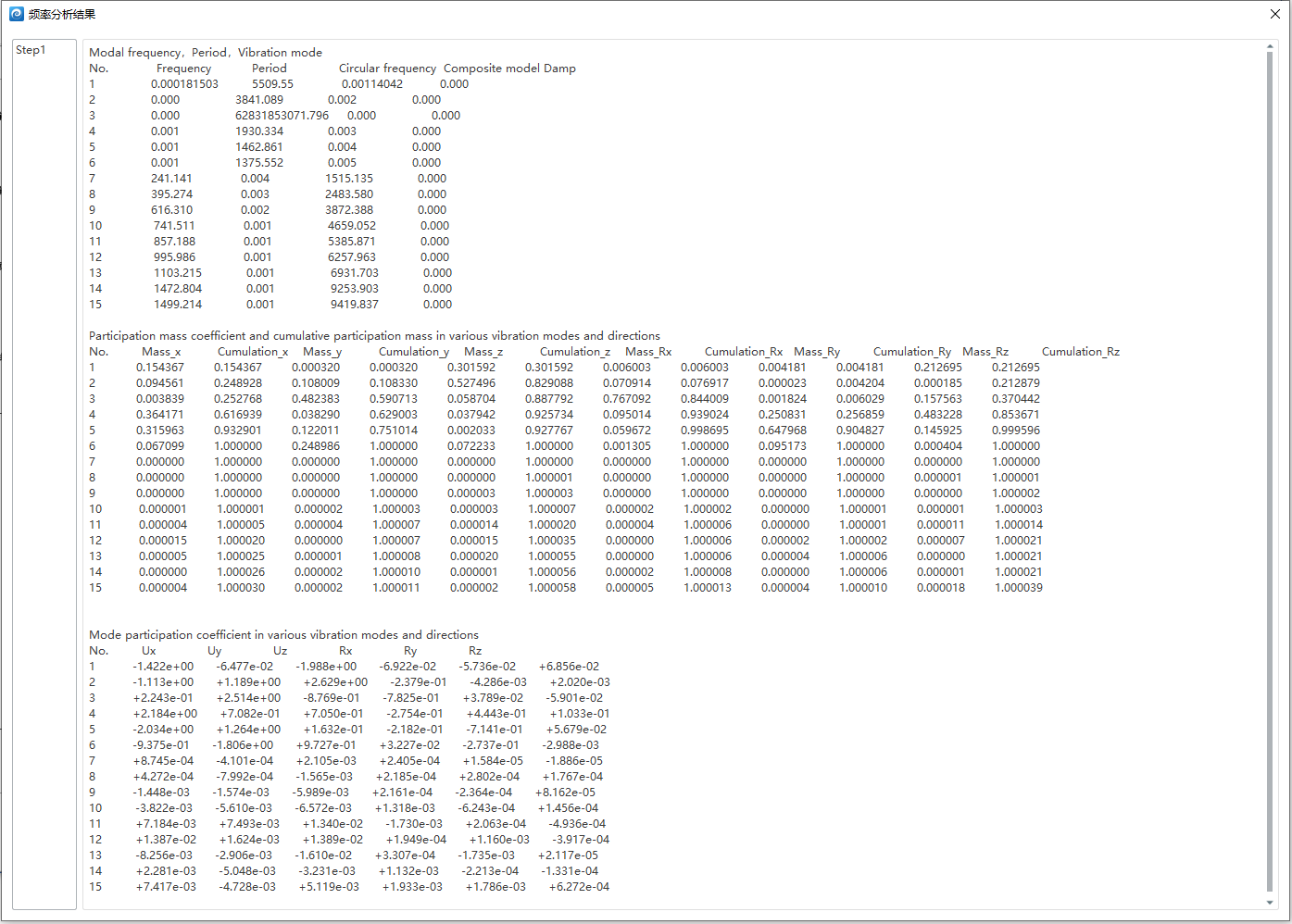Click the Mass_y value 0.248986
The width and height of the screenshot is (1292, 924).
pos(316,446)
